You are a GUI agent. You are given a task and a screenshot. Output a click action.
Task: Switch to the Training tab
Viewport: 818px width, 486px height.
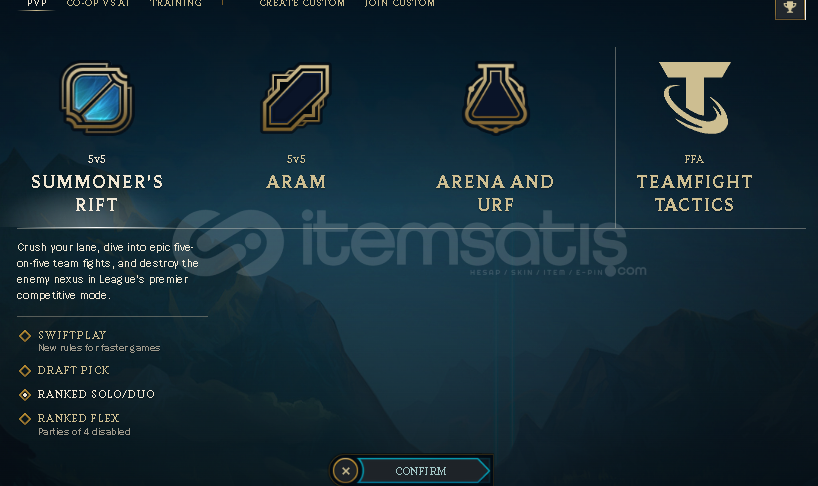tap(176, 4)
